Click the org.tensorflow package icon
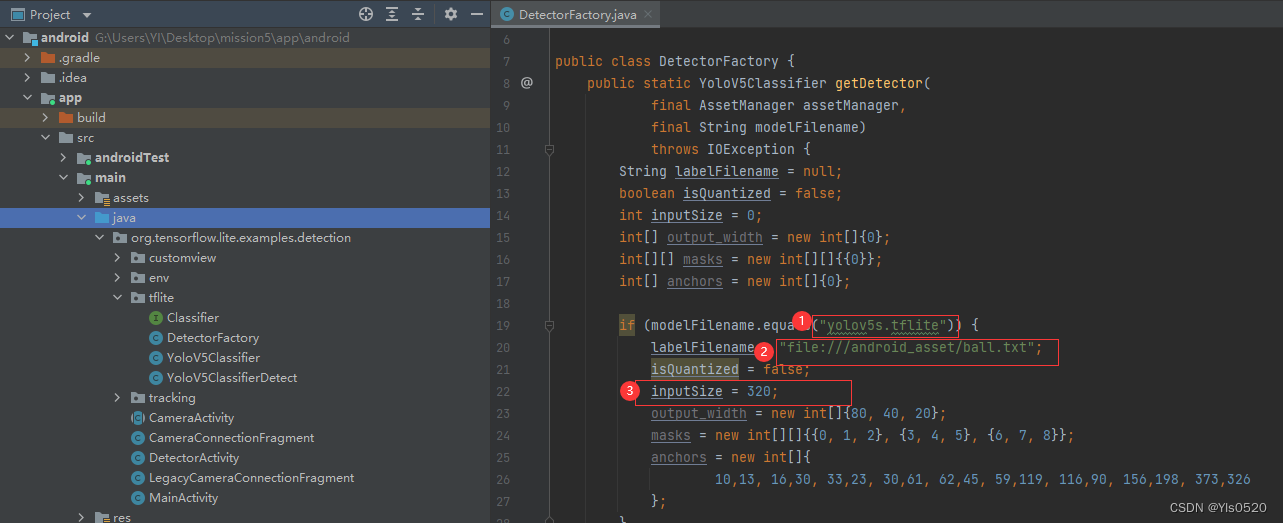 coord(120,238)
